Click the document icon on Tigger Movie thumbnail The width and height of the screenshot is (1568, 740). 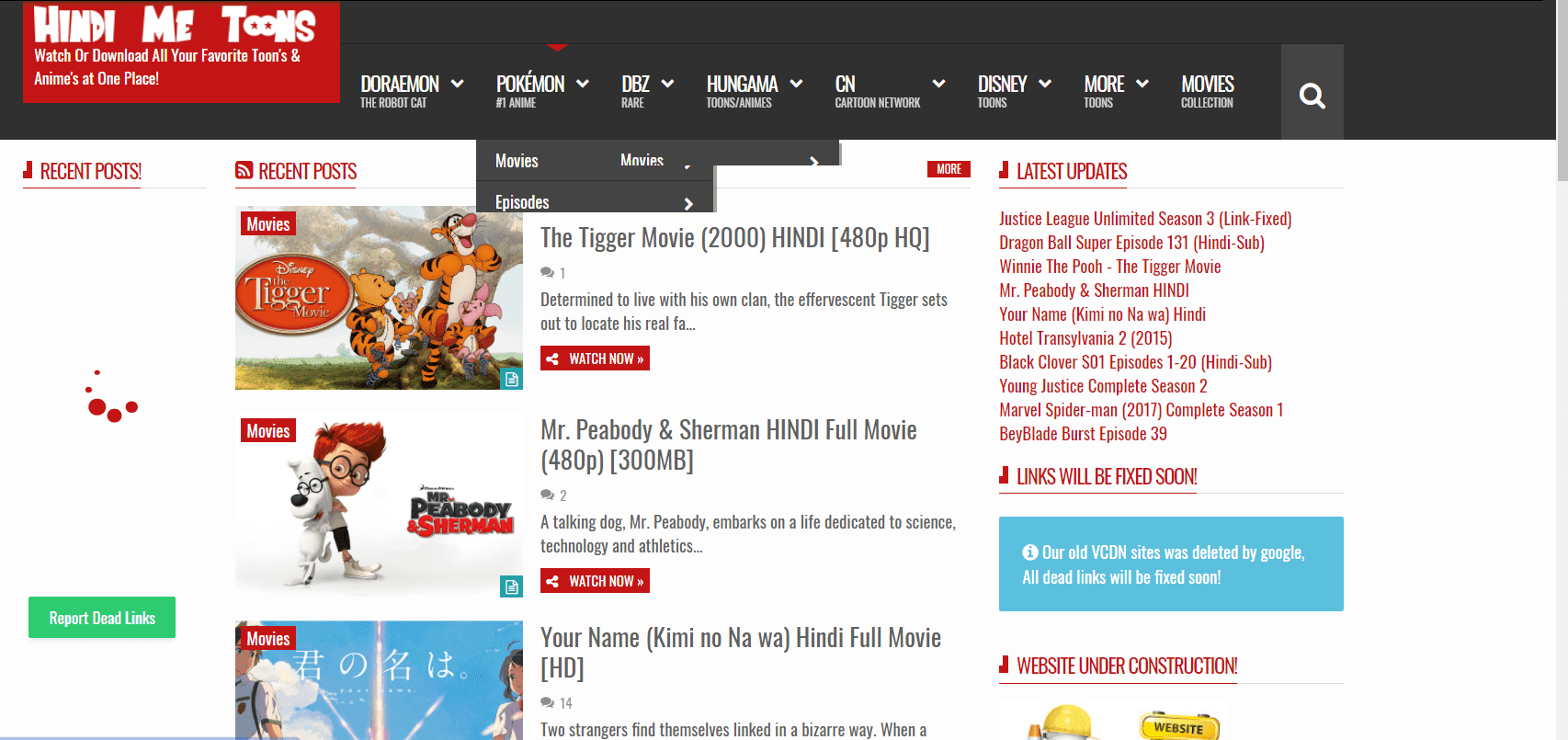(512, 379)
